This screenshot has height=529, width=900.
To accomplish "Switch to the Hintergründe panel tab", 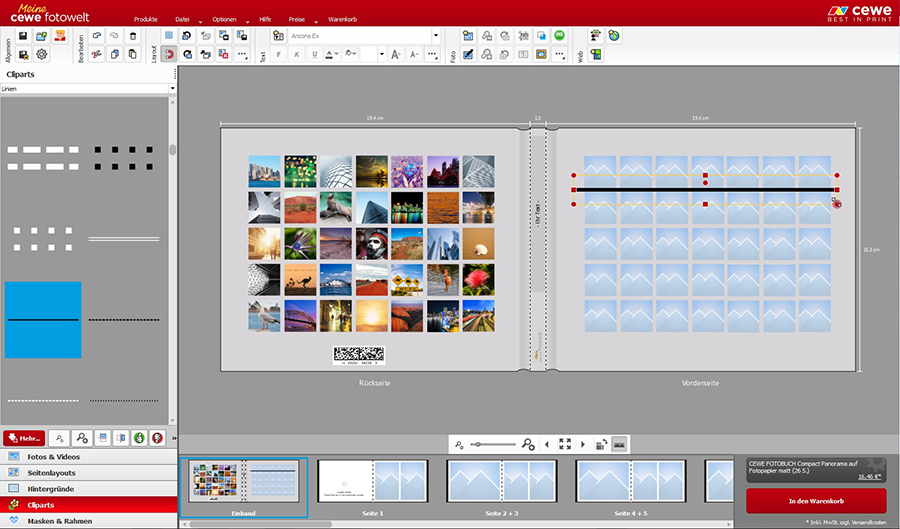I will pyautogui.click(x=50, y=488).
